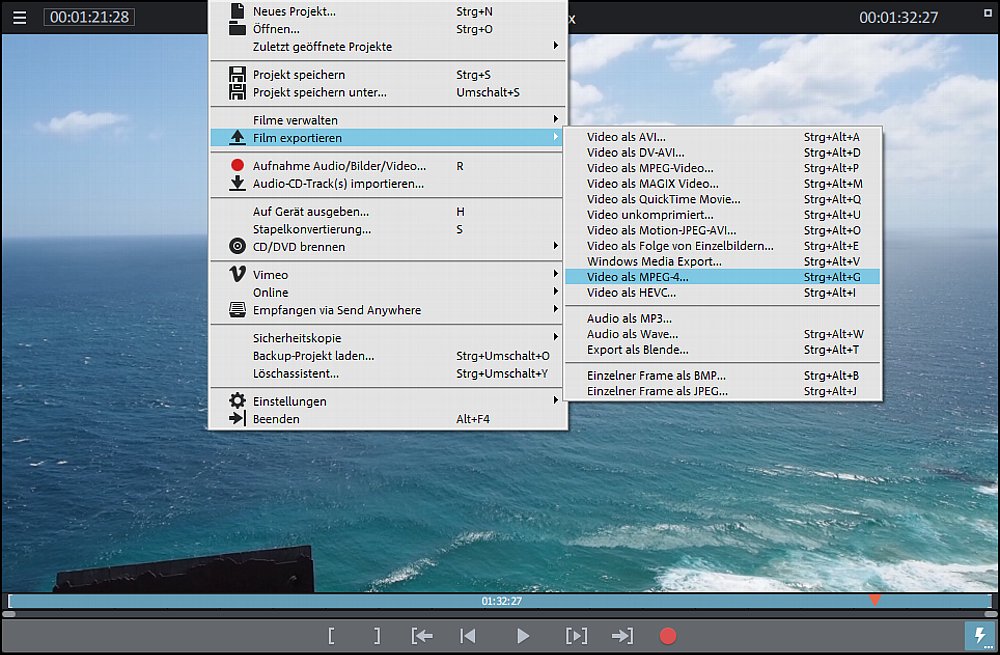
Task: Jump to range start marker
Action: (422, 636)
